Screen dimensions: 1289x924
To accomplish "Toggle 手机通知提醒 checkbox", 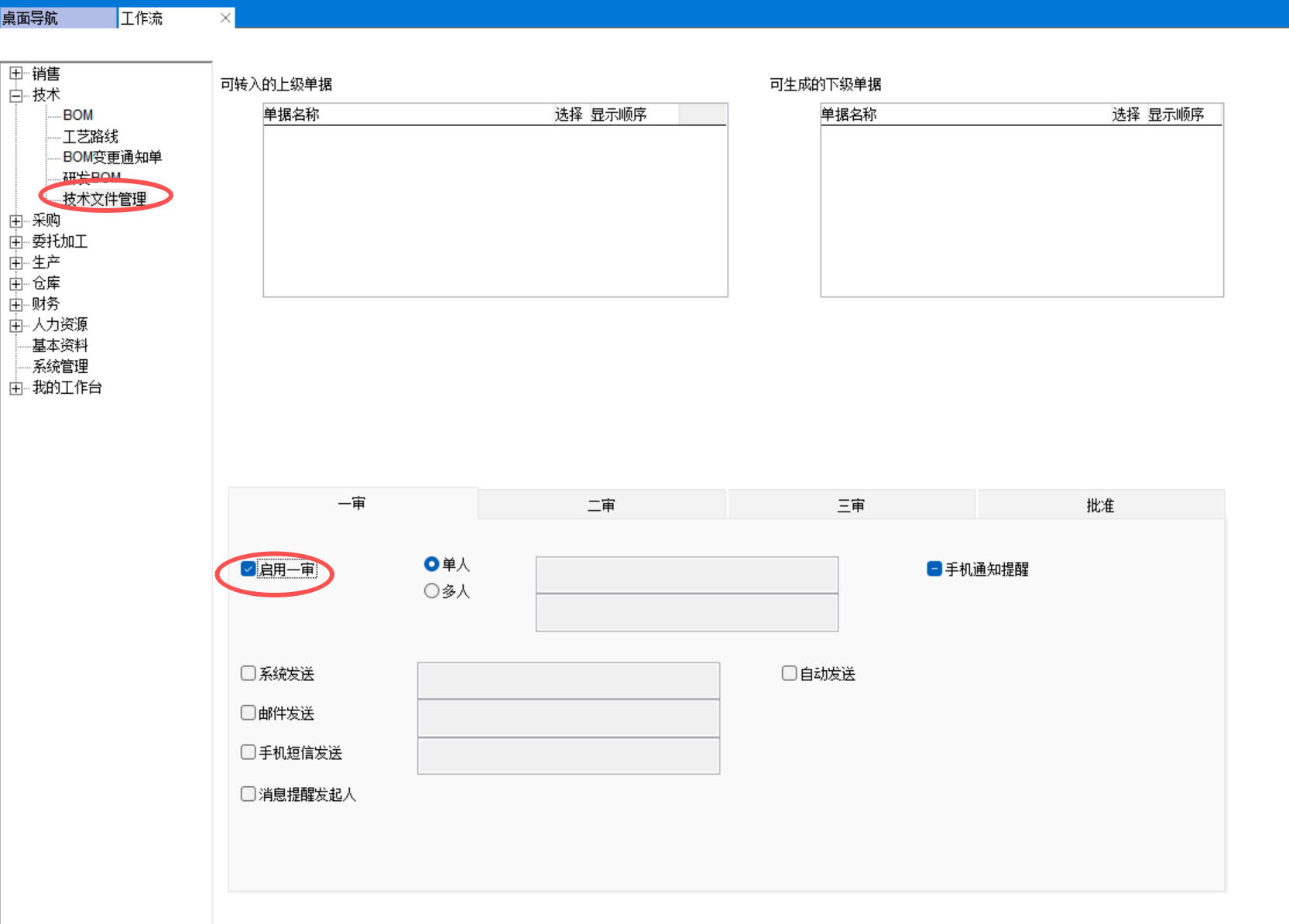I will point(934,569).
